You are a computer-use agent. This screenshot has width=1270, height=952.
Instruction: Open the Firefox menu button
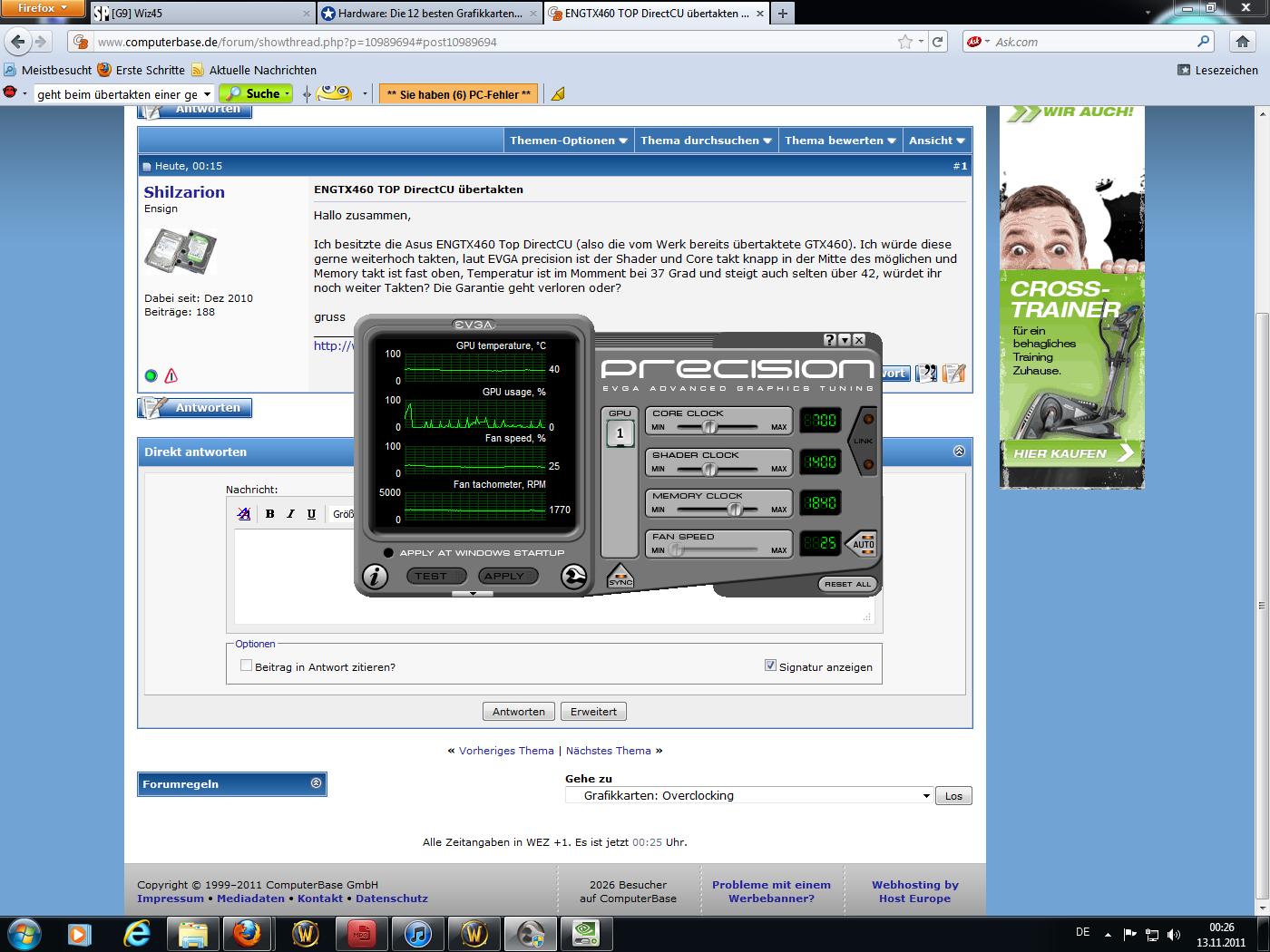[x=43, y=8]
